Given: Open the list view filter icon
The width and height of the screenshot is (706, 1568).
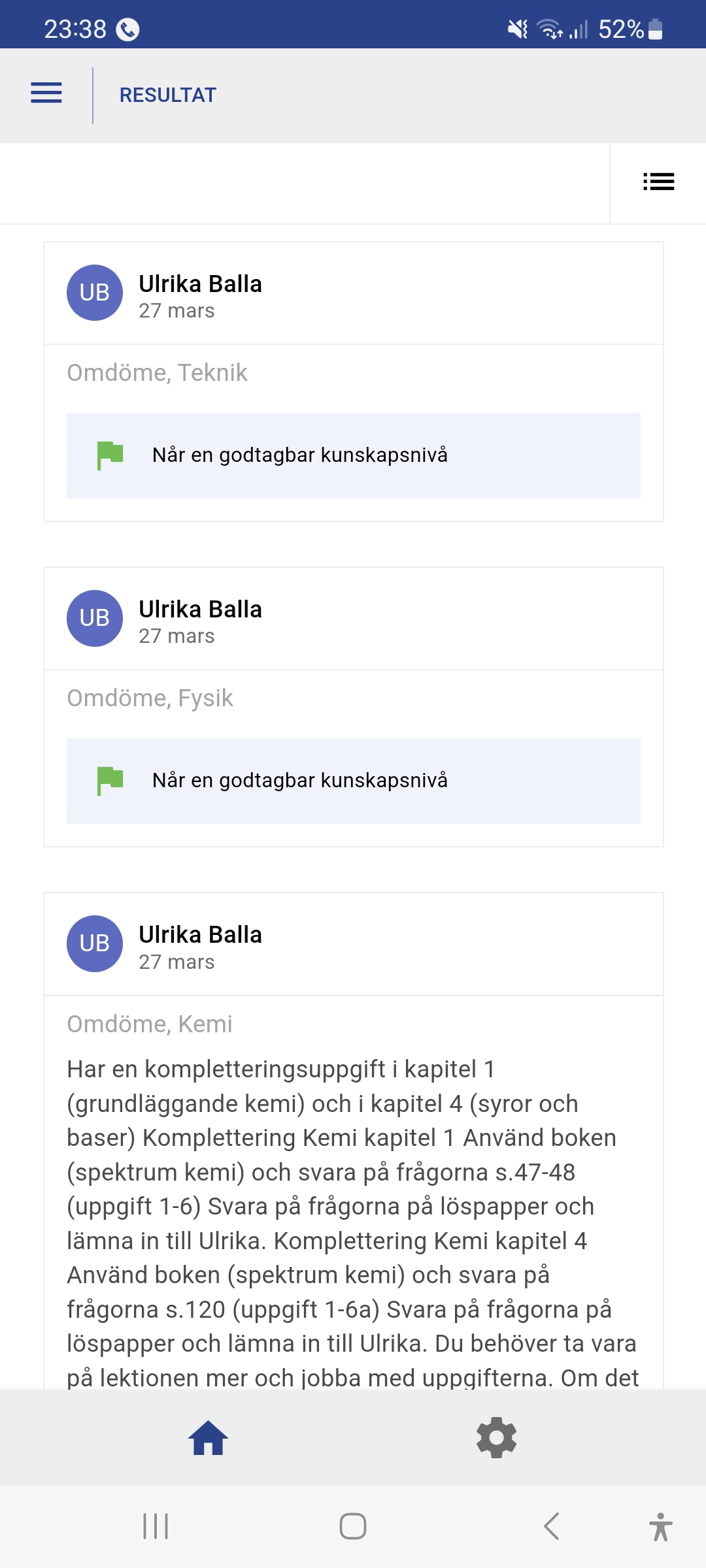Looking at the screenshot, I should (658, 182).
